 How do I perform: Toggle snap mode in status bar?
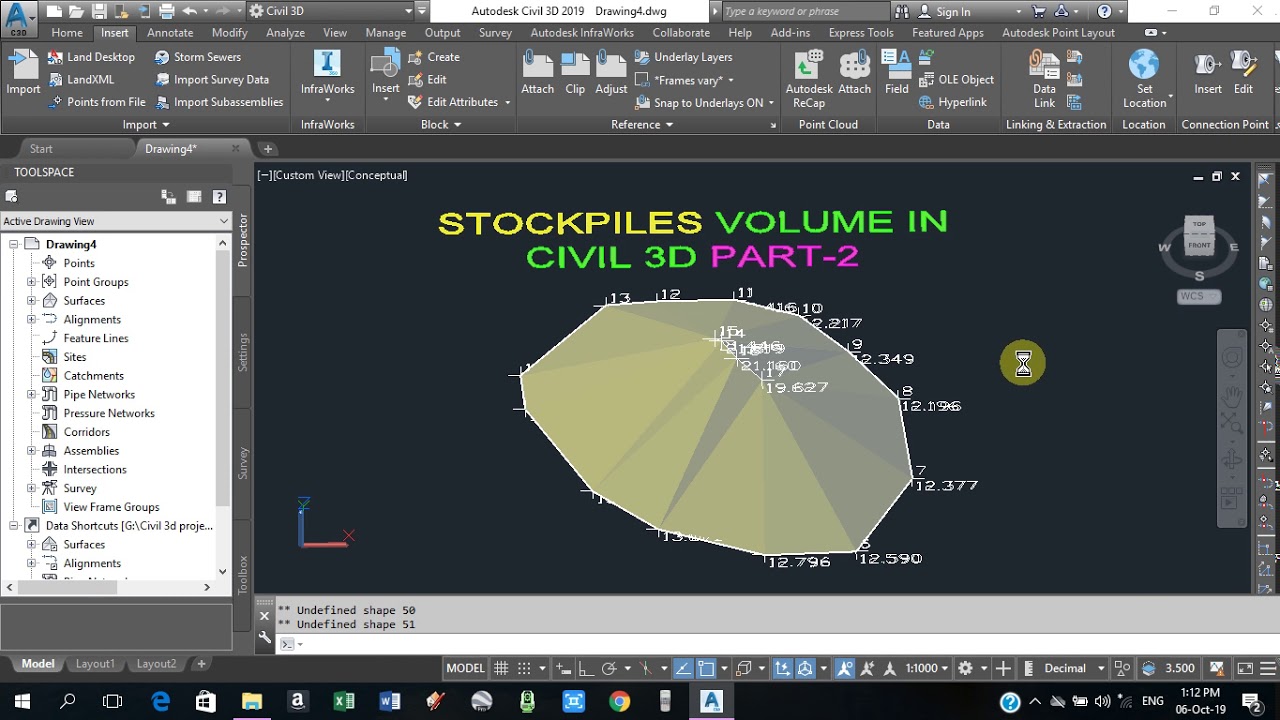[x=524, y=668]
